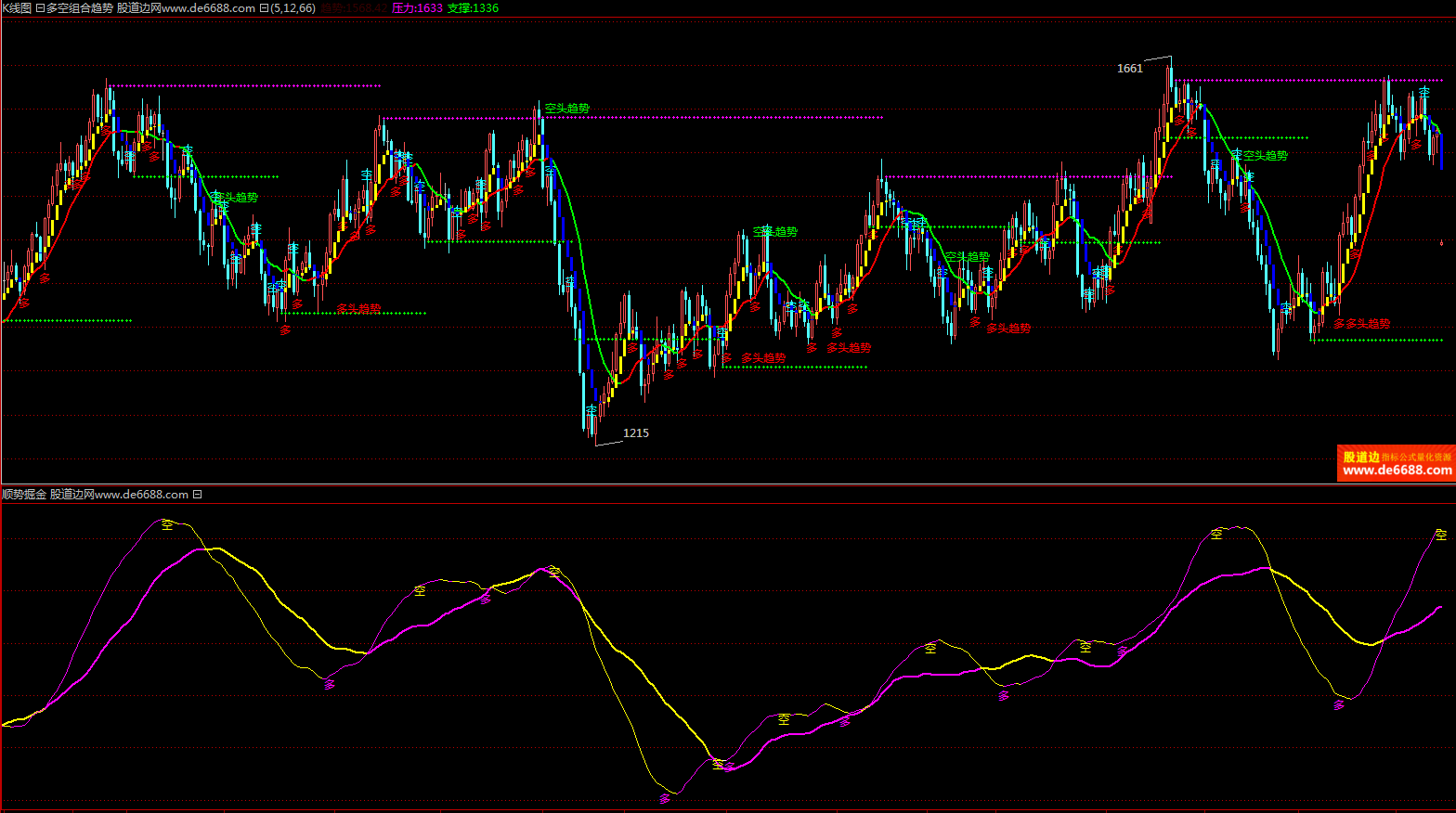Select the 多空组合趋势 indicator name
Screen dimensions: 1456x813
coord(79,8)
